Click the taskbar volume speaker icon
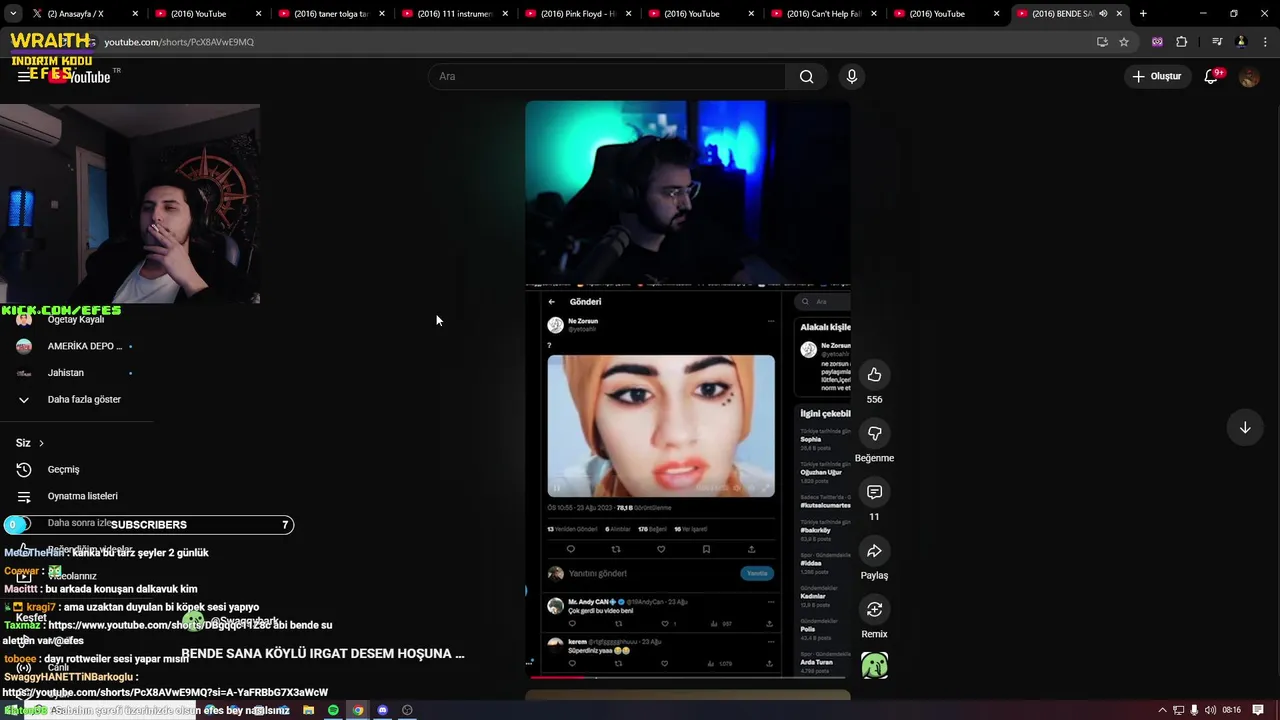This screenshot has width=1280, height=720. [x=1210, y=710]
